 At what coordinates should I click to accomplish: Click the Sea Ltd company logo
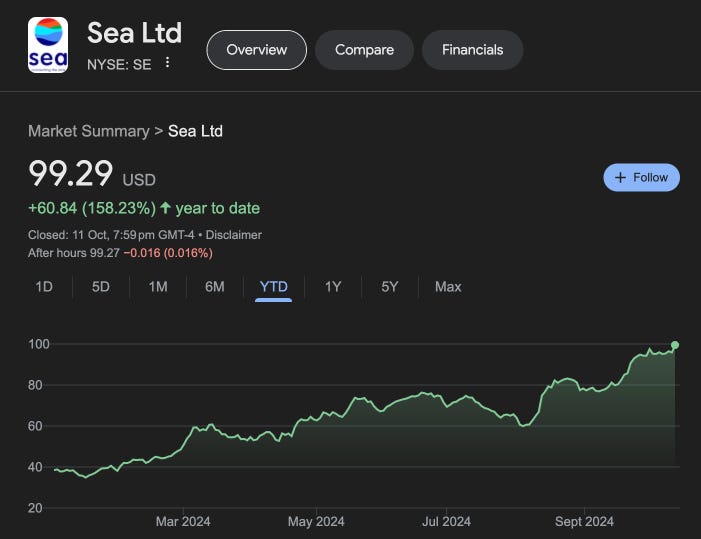coord(48,45)
